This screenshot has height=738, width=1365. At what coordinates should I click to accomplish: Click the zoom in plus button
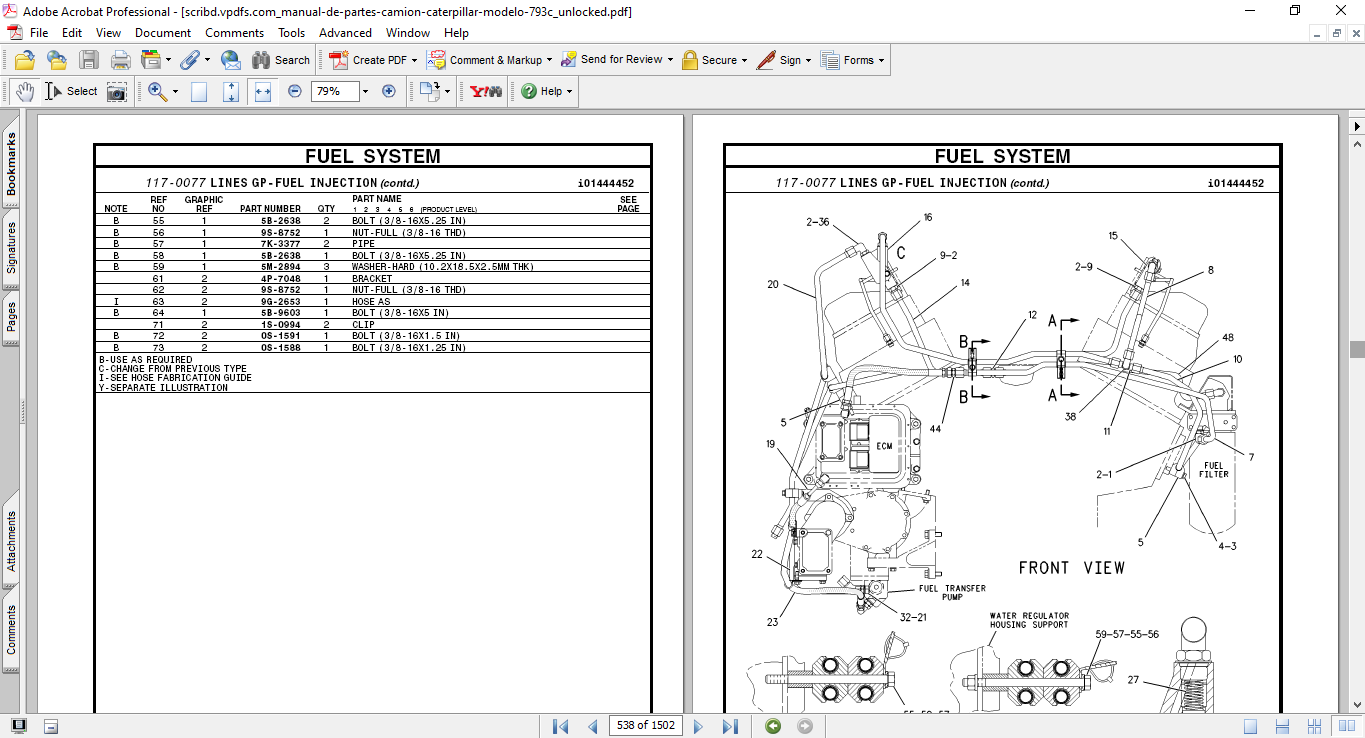[389, 91]
